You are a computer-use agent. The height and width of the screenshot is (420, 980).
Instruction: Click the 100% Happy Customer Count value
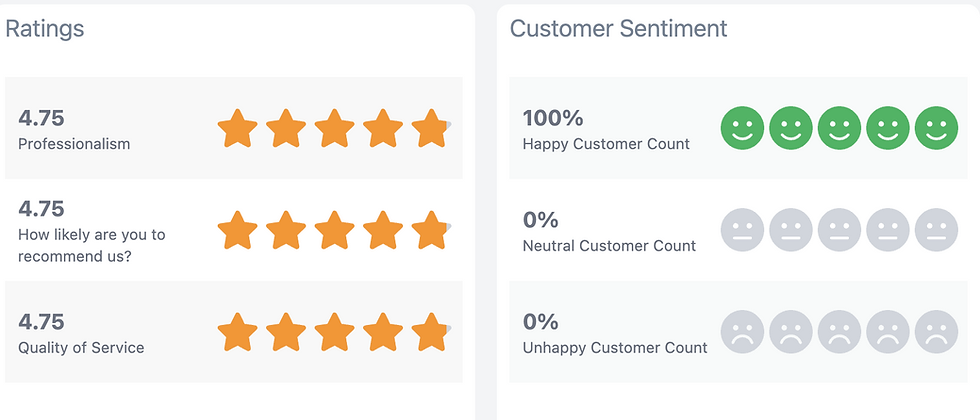tap(553, 117)
